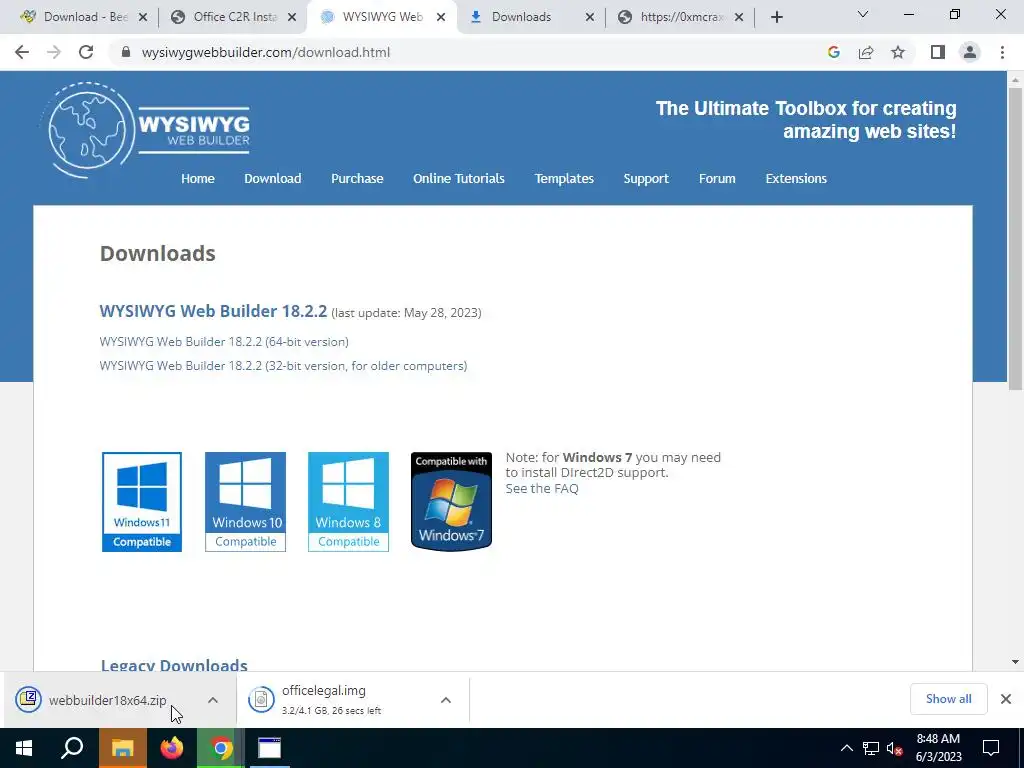Screen dimensions: 1024x768
Task: Click the Compatible with Windows 7 badge
Action: pyautogui.click(x=451, y=502)
